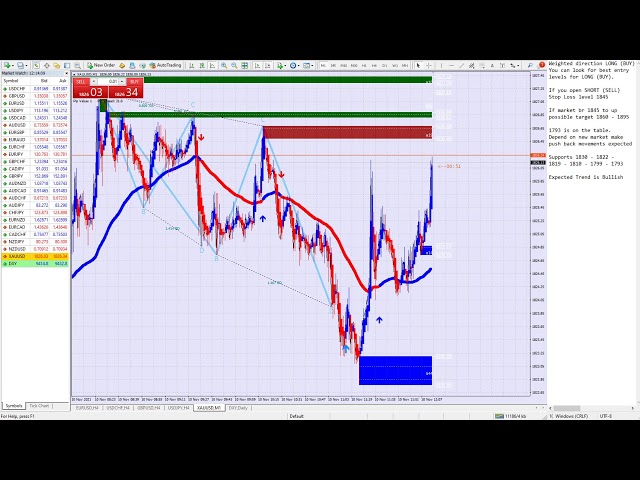Select the GBPUSD symbol in Market Watch

pyautogui.click(x=16, y=95)
